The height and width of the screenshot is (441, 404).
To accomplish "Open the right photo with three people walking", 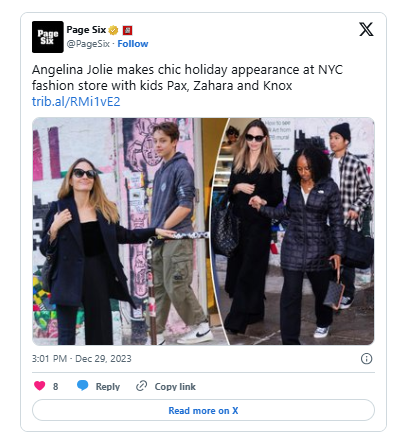I will 293,231.
